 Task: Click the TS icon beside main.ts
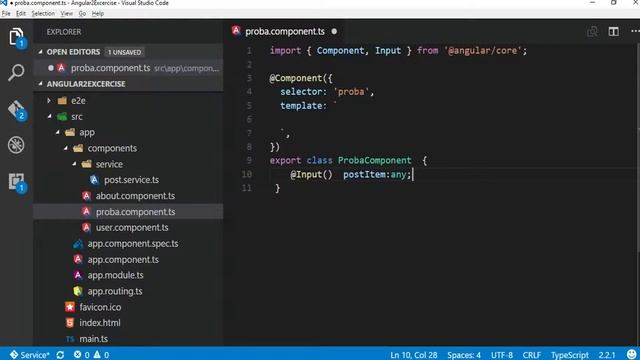click(70, 339)
